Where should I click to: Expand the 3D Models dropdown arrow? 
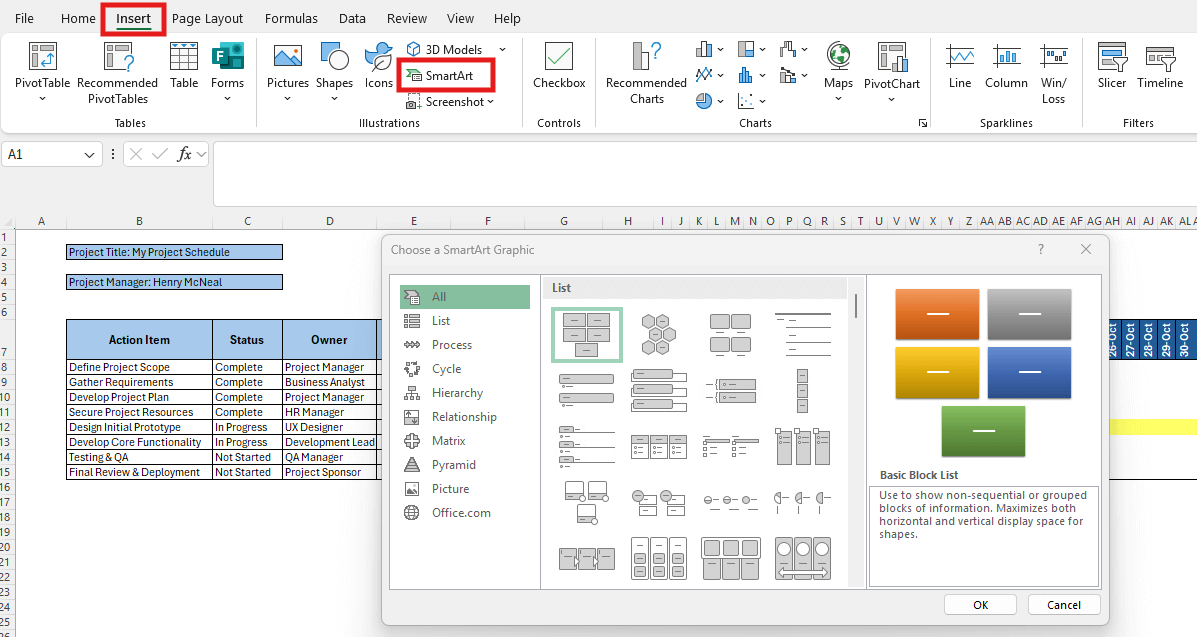502,49
